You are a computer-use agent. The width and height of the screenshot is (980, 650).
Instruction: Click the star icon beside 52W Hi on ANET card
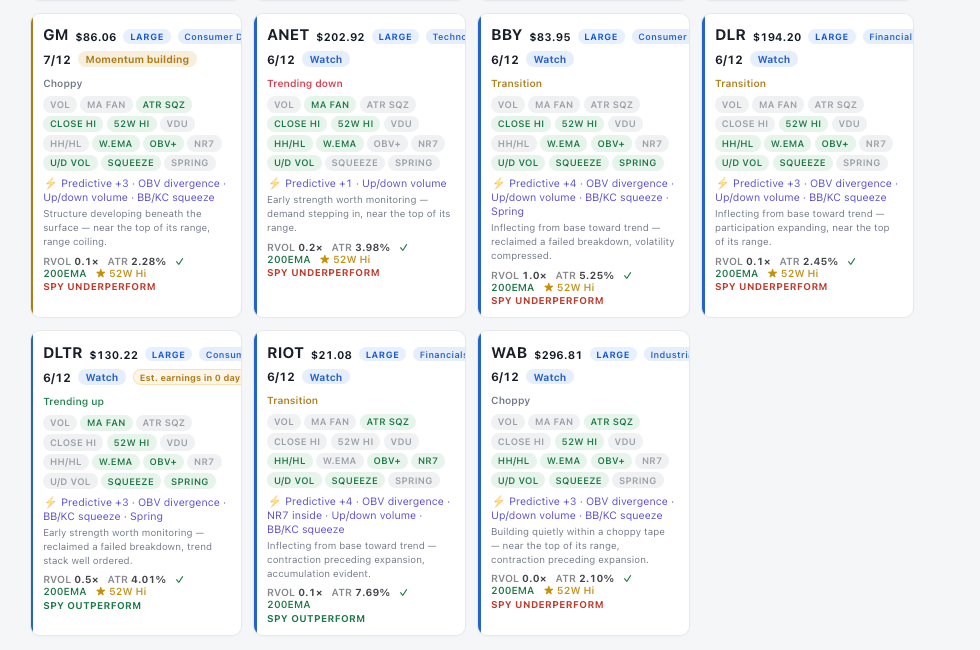click(x=324, y=259)
